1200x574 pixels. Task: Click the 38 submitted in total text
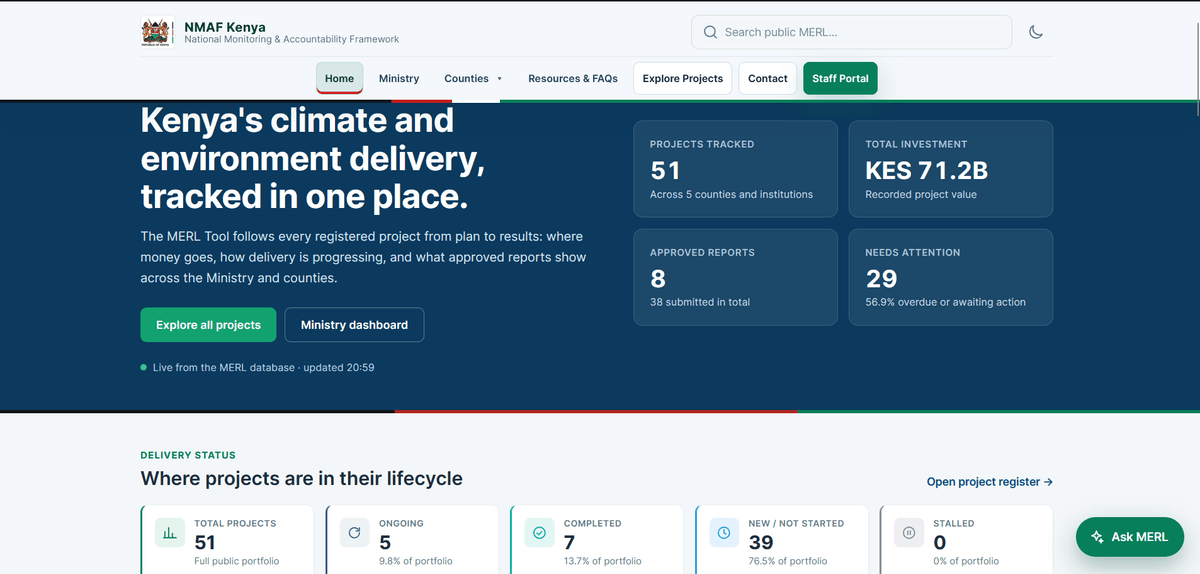(700, 302)
